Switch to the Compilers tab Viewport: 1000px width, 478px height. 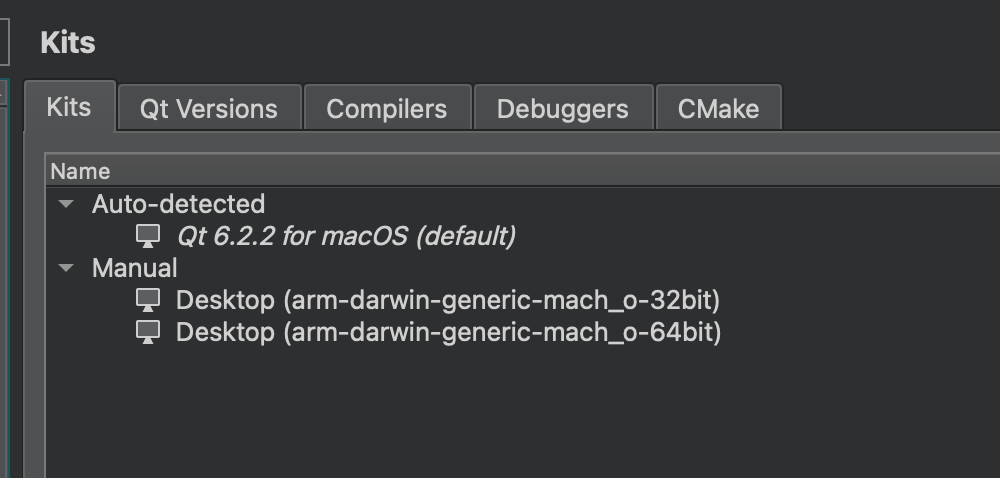[x=387, y=108]
